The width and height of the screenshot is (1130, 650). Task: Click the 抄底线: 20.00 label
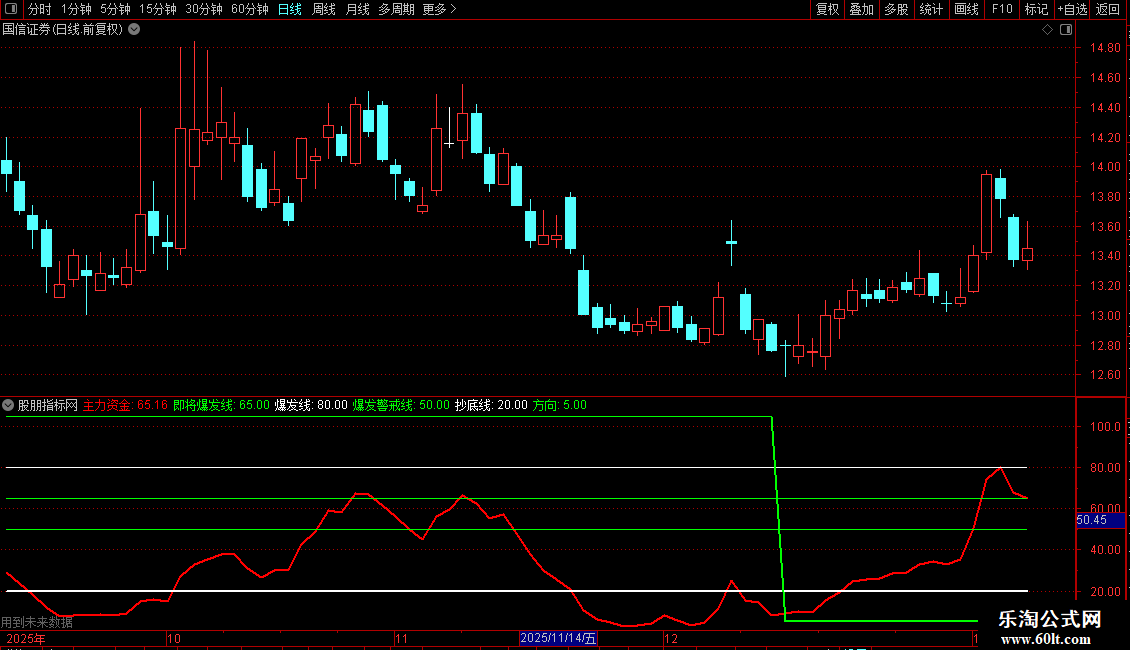coord(491,405)
